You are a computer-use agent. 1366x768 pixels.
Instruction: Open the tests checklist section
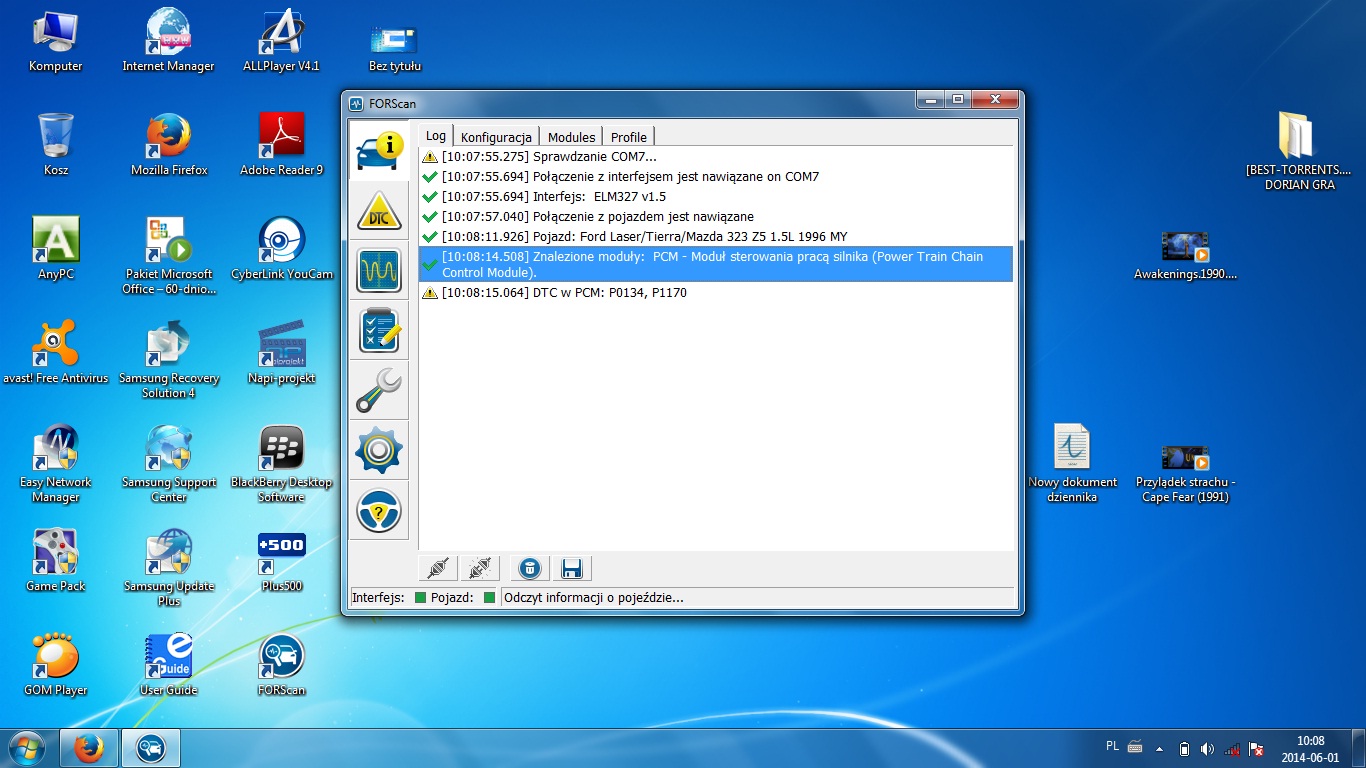point(379,331)
